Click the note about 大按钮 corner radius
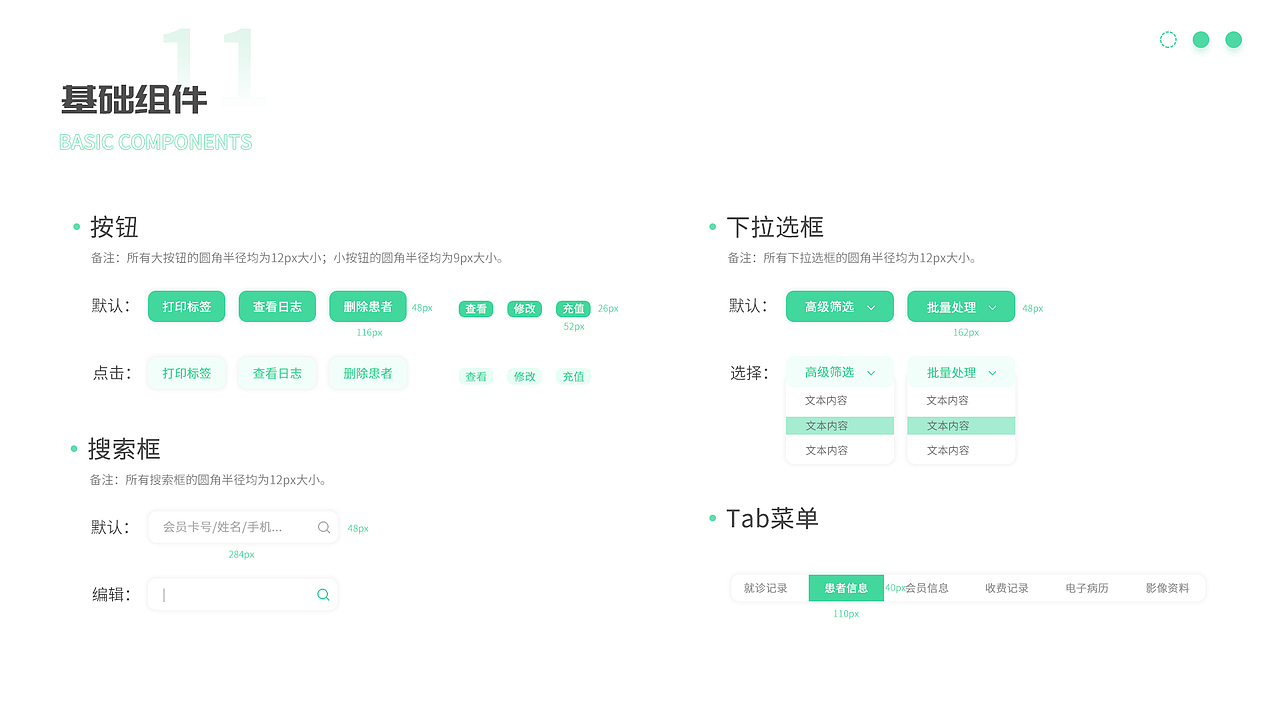1280x720 pixels. [x=298, y=258]
